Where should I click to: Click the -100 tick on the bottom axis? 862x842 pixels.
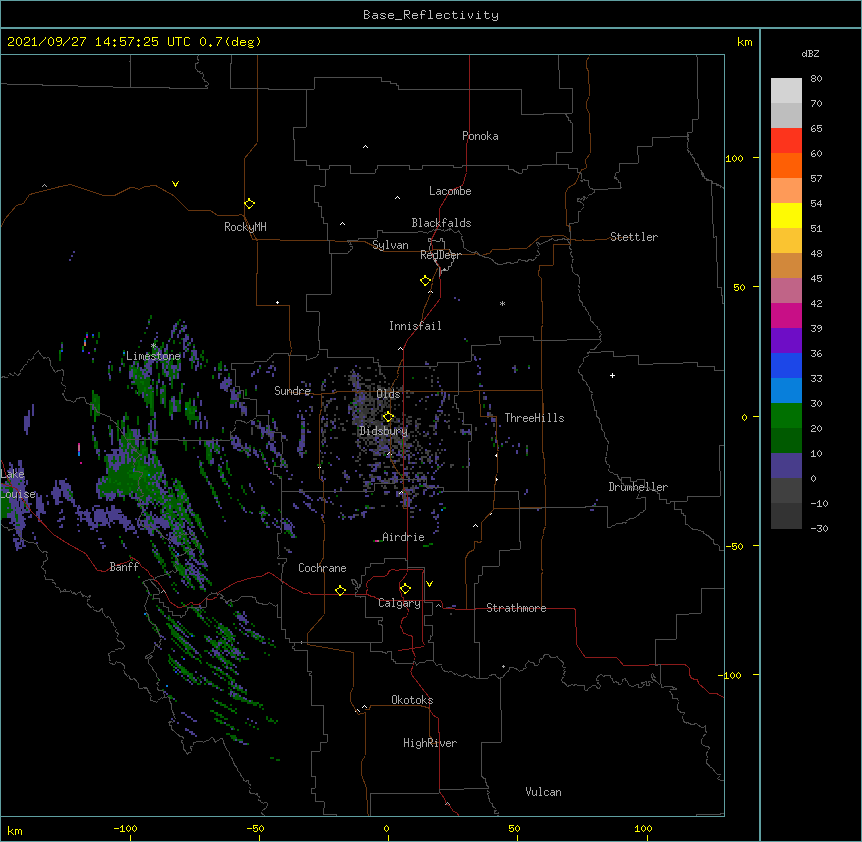125,829
